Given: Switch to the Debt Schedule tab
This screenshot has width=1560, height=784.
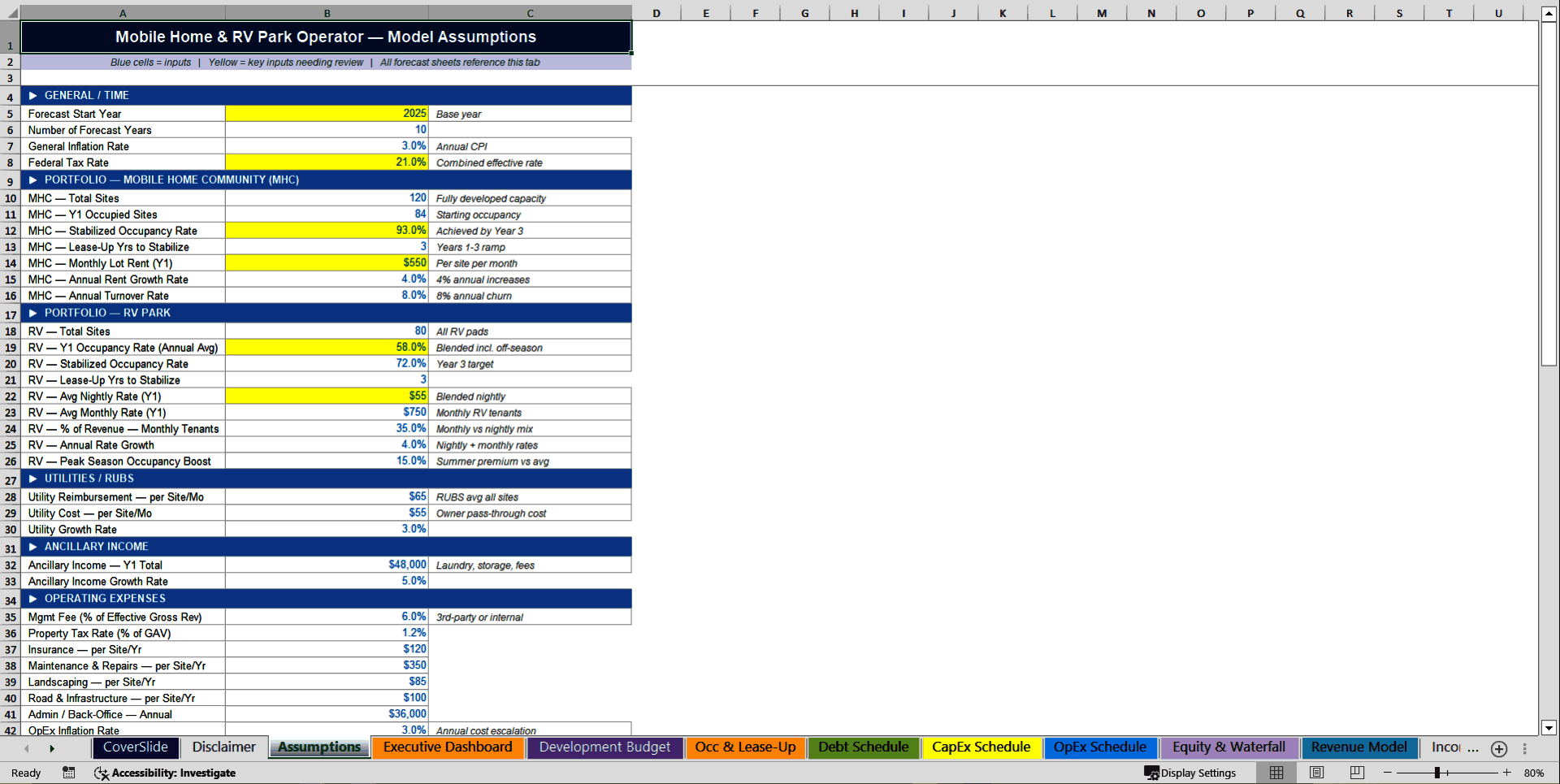Looking at the screenshot, I should point(864,747).
